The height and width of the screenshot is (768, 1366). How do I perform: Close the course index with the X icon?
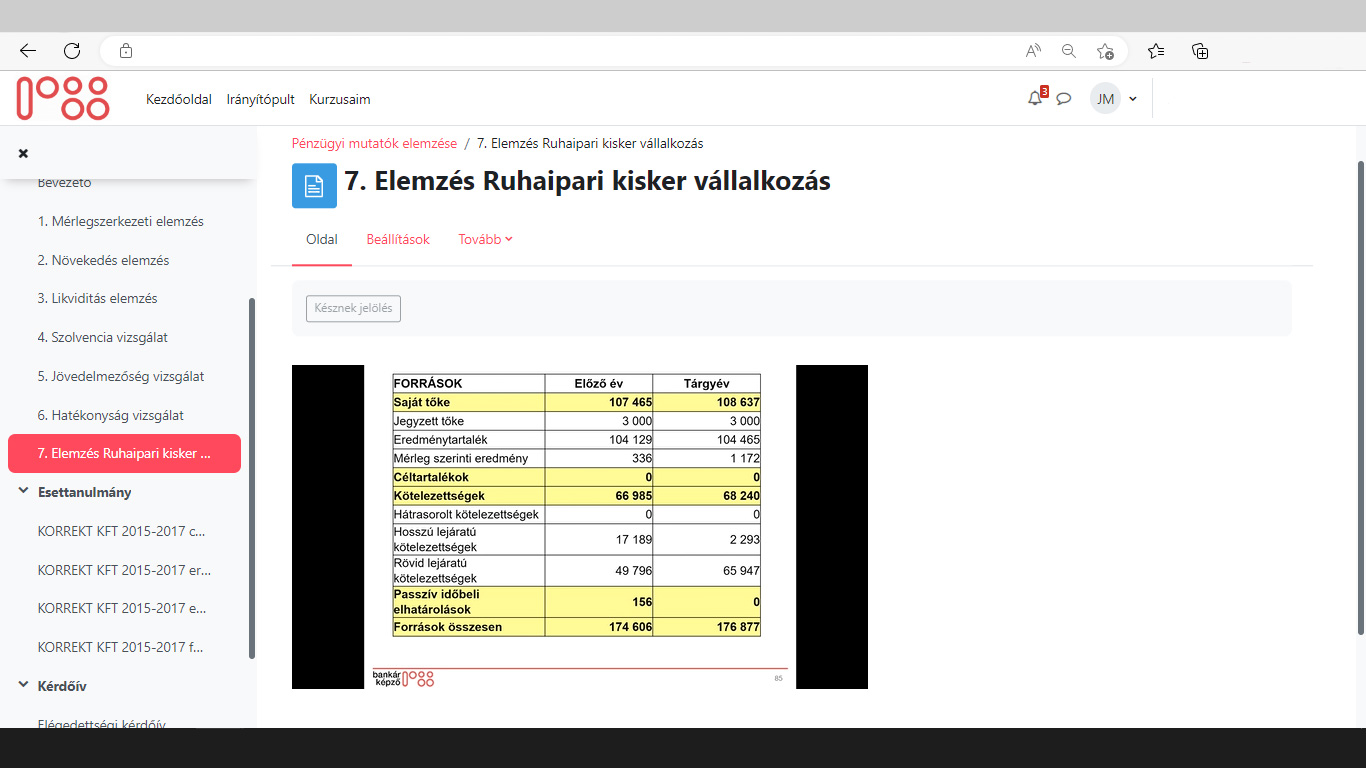coord(22,153)
